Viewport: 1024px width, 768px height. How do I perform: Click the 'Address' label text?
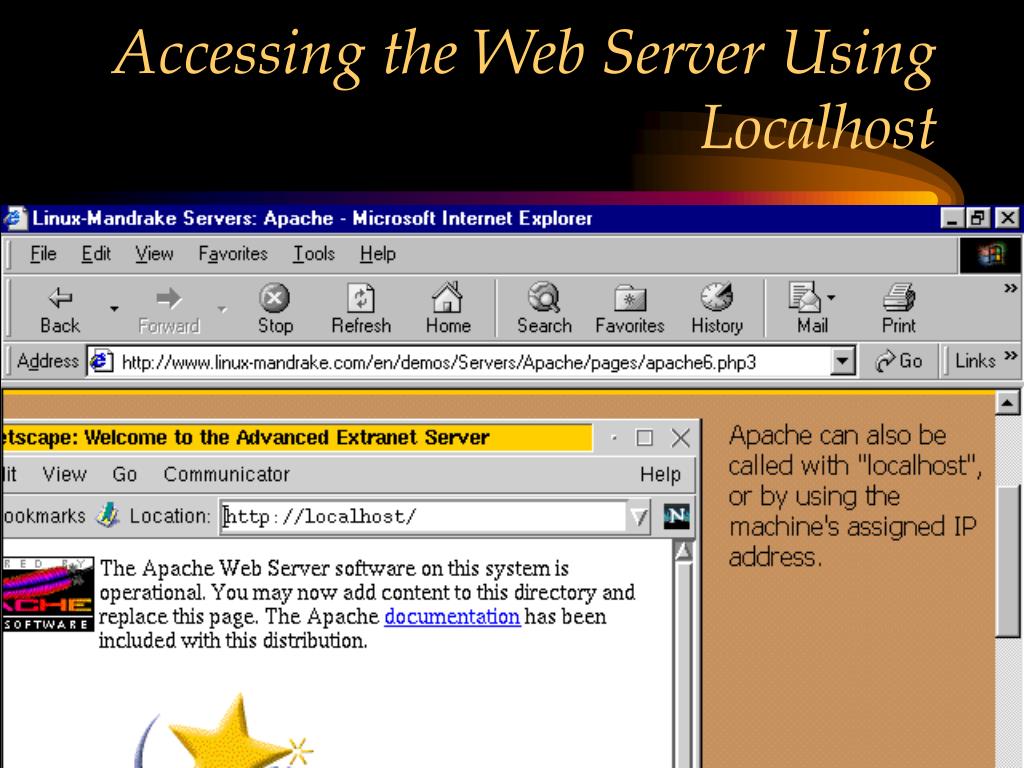coord(48,360)
